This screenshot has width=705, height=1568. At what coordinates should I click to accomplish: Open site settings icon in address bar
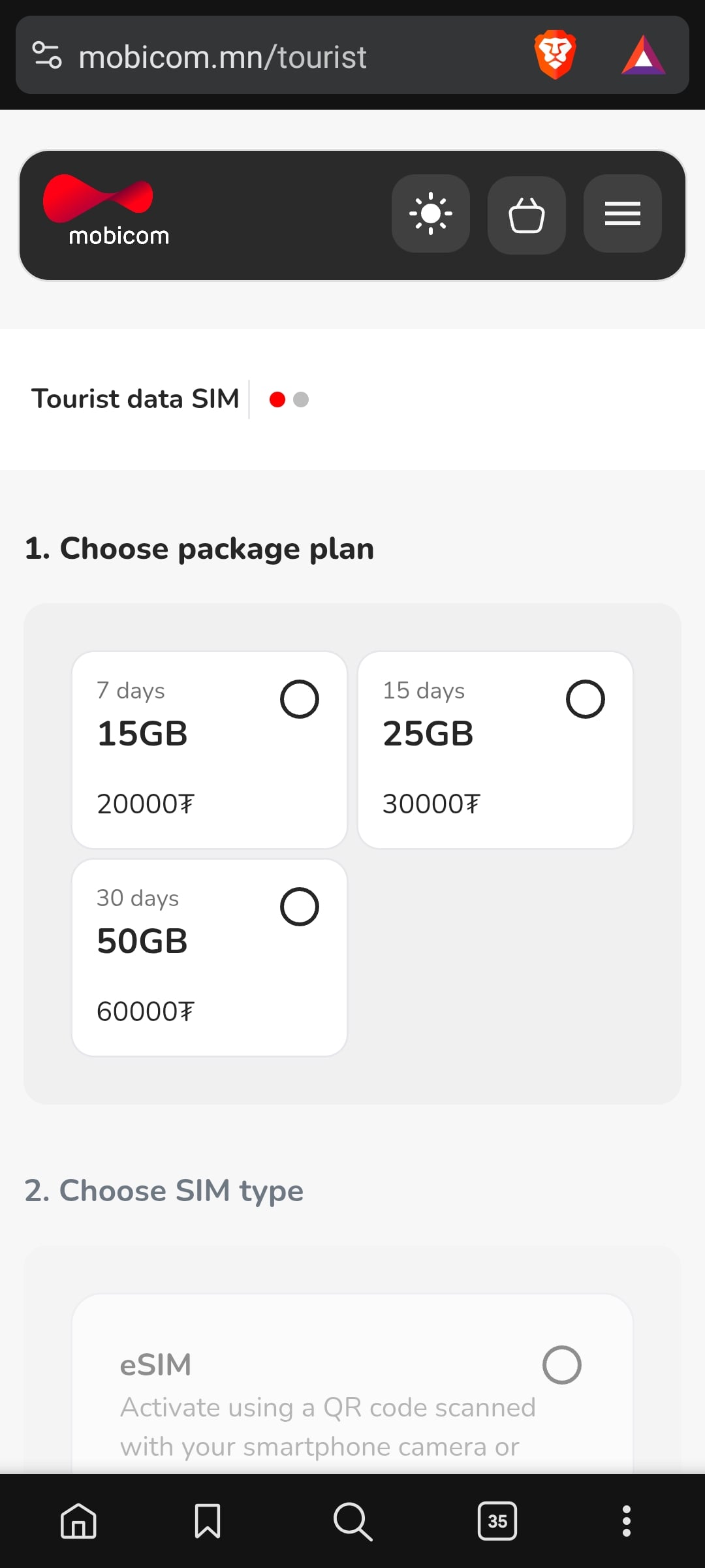pyautogui.click(x=47, y=55)
